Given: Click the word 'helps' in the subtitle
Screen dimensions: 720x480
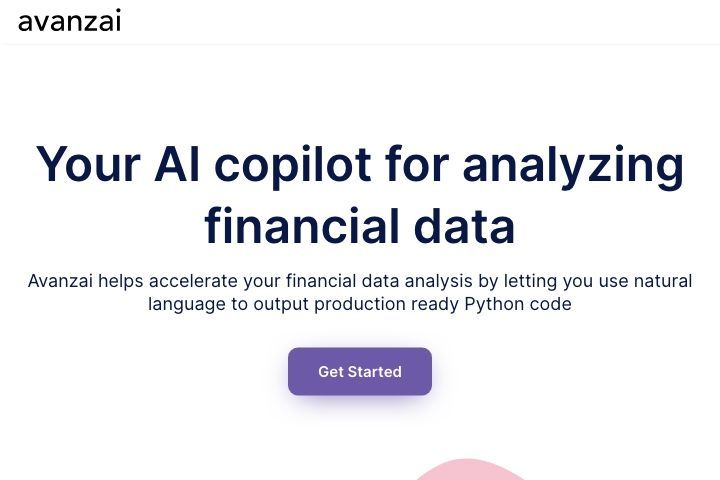Looking at the screenshot, I should coord(121,281).
